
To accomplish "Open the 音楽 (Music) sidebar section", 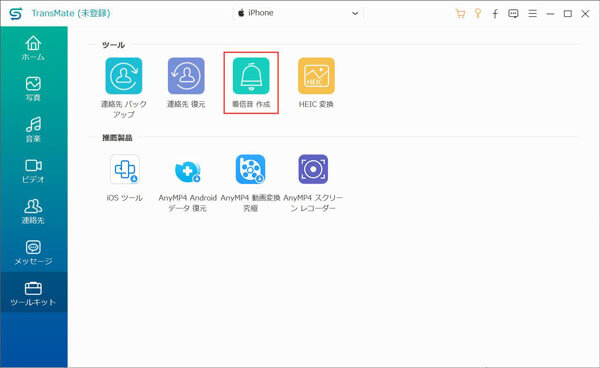I will coord(33,130).
